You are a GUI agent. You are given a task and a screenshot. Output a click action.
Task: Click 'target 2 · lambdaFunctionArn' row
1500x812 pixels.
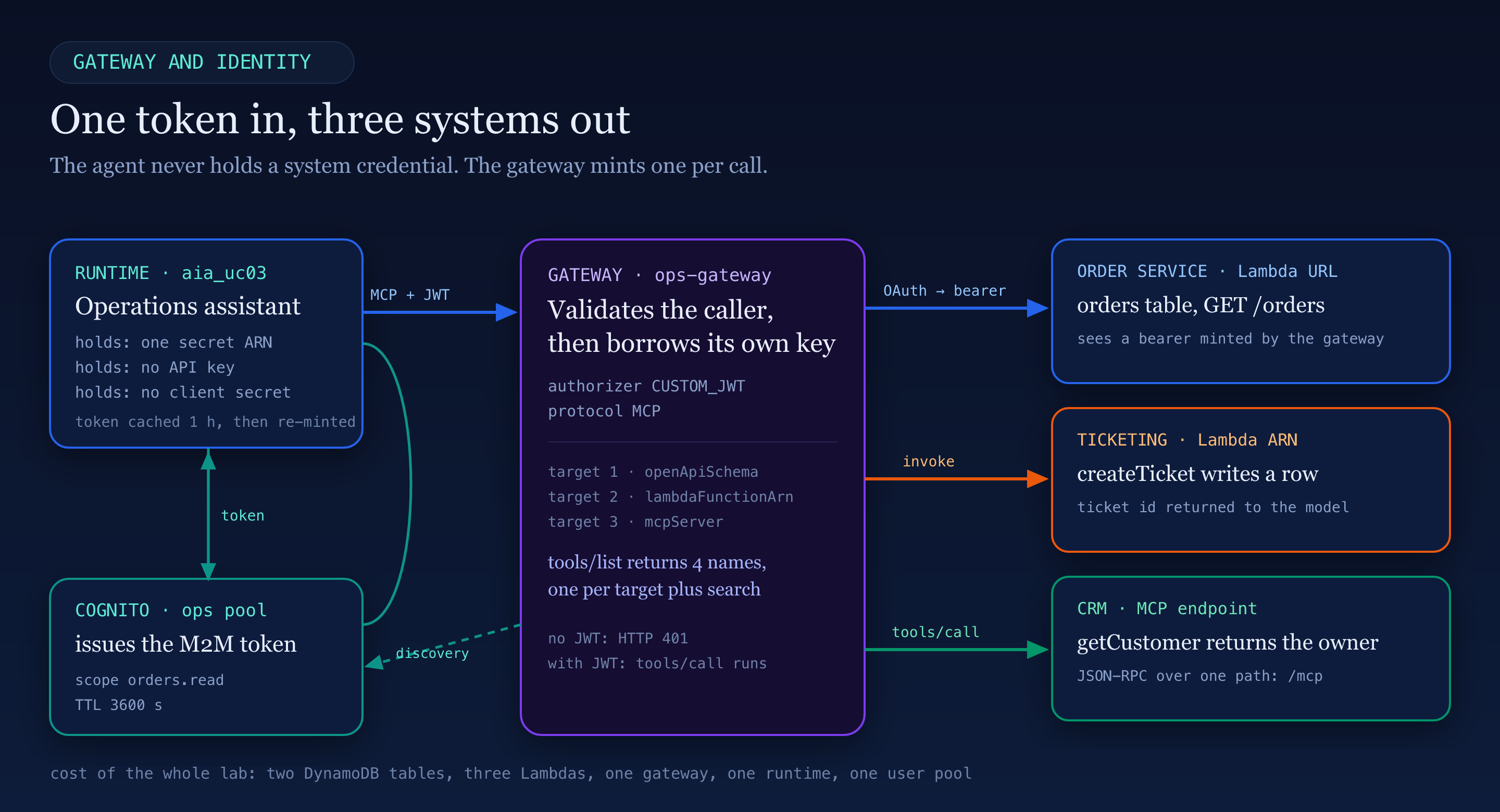pyautogui.click(x=670, y=497)
